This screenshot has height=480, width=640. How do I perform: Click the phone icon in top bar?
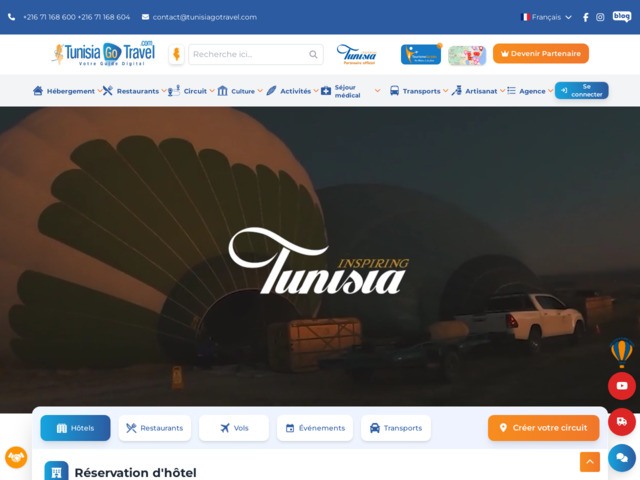[x=11, y=17]
